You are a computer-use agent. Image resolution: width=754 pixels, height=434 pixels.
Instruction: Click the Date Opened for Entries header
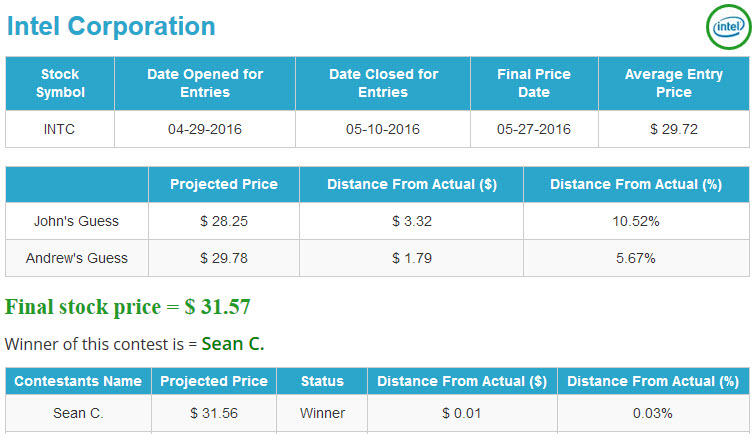tap(205, 83)
